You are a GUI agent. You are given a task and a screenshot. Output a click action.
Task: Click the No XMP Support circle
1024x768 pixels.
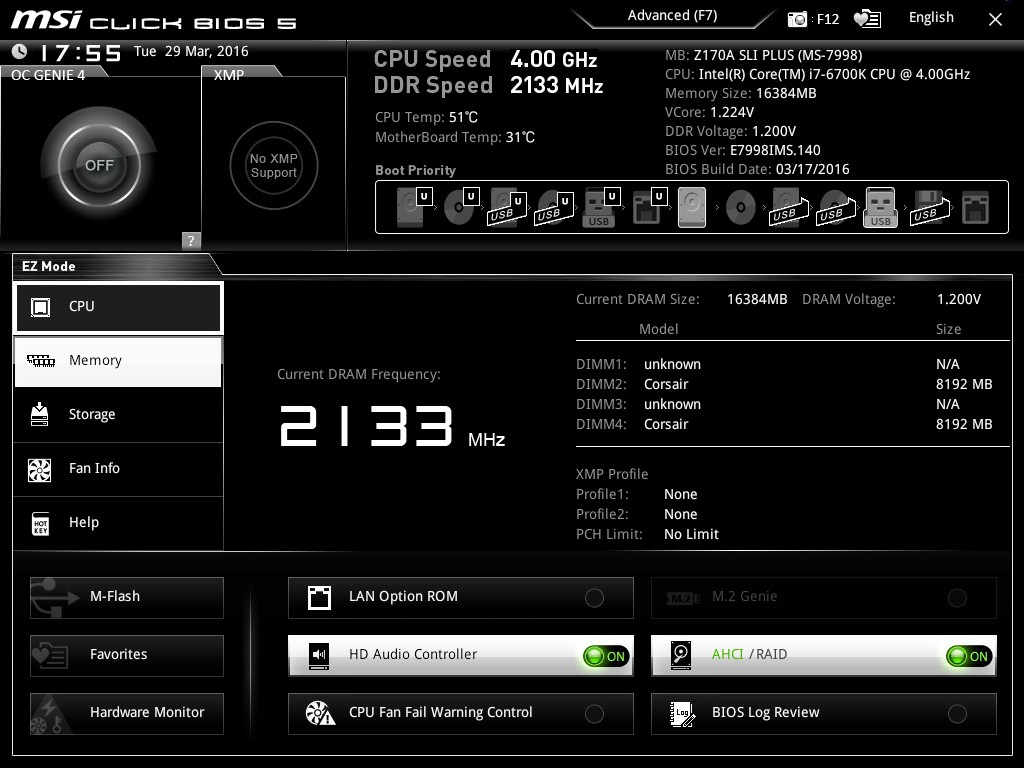click(x=274, y=165)
